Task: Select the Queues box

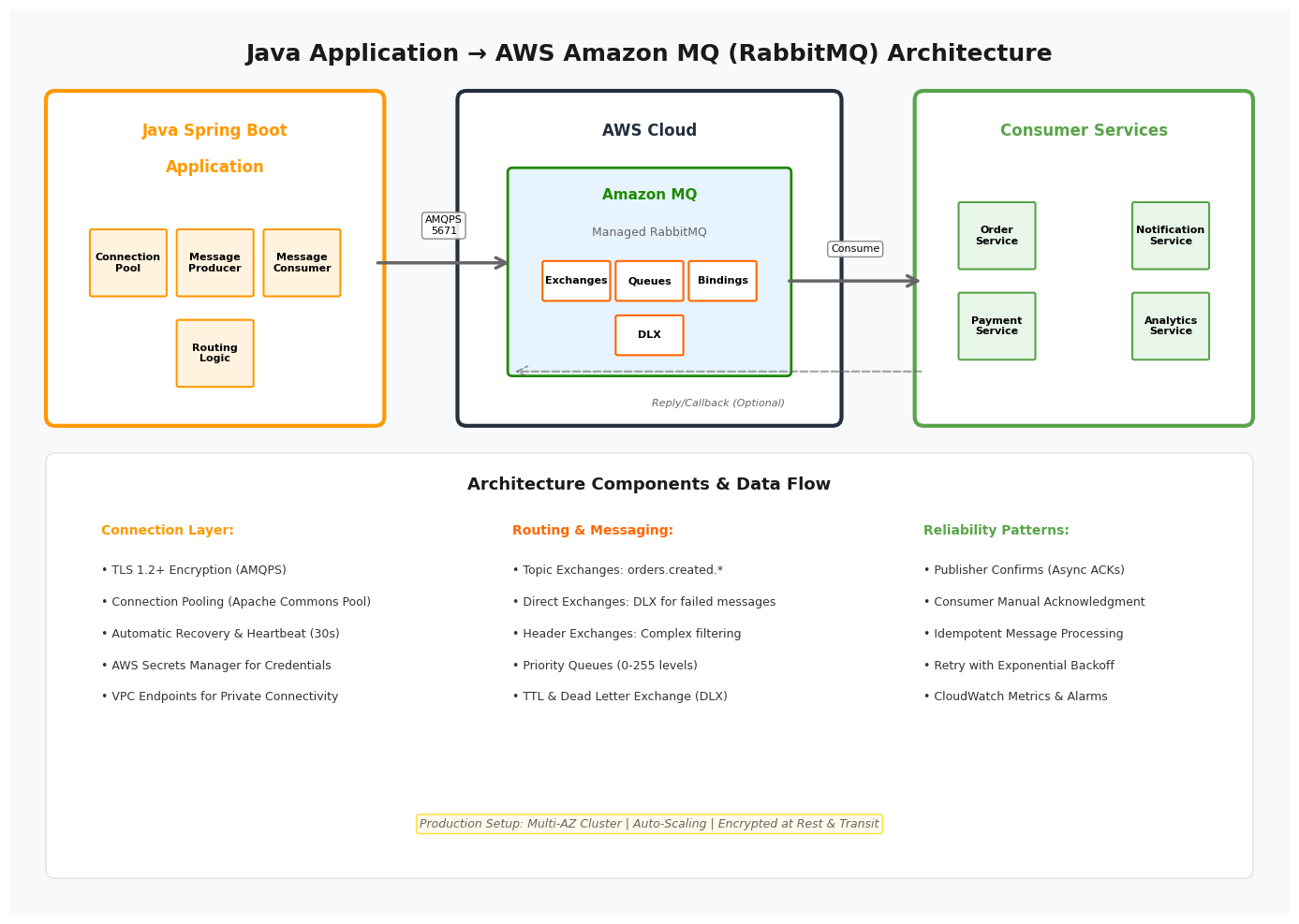Action: (649, 281)
